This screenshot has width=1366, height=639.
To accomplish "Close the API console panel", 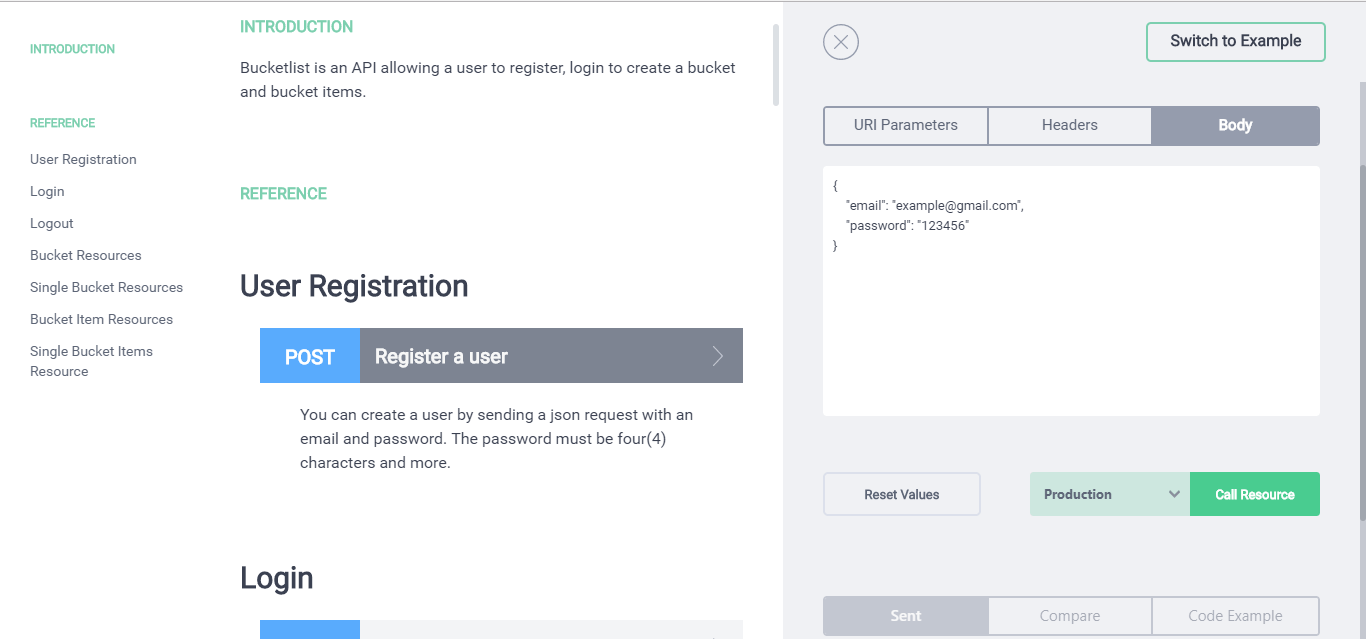I will tap(840, 41).
